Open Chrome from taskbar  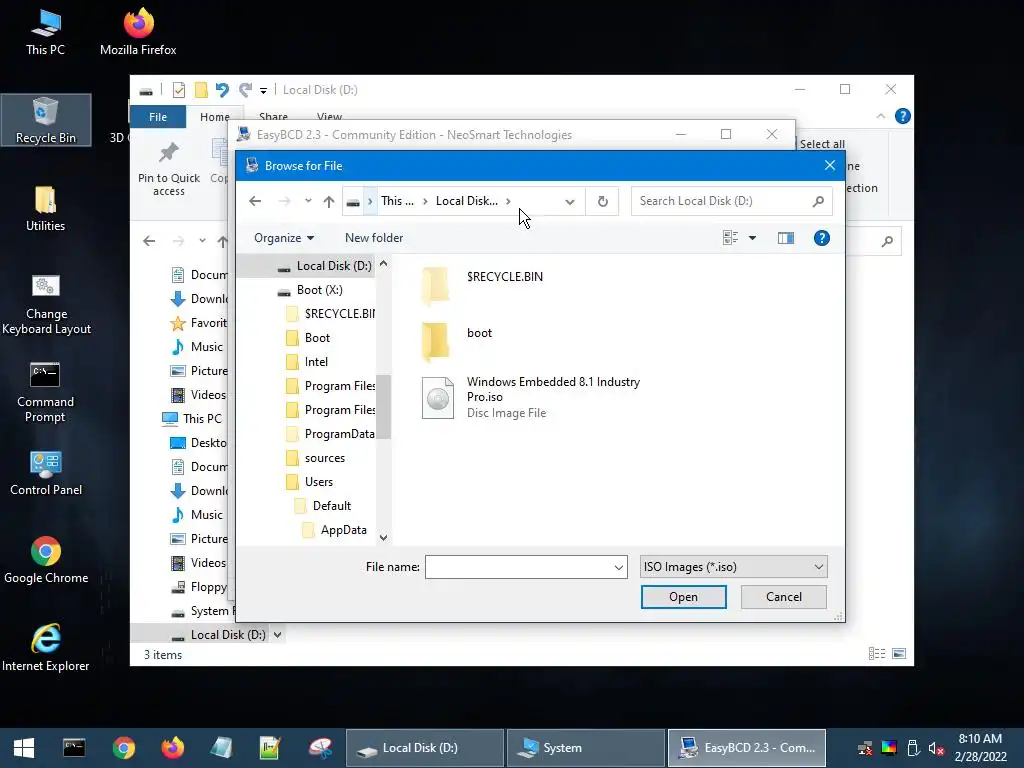[x=123, y=748]
